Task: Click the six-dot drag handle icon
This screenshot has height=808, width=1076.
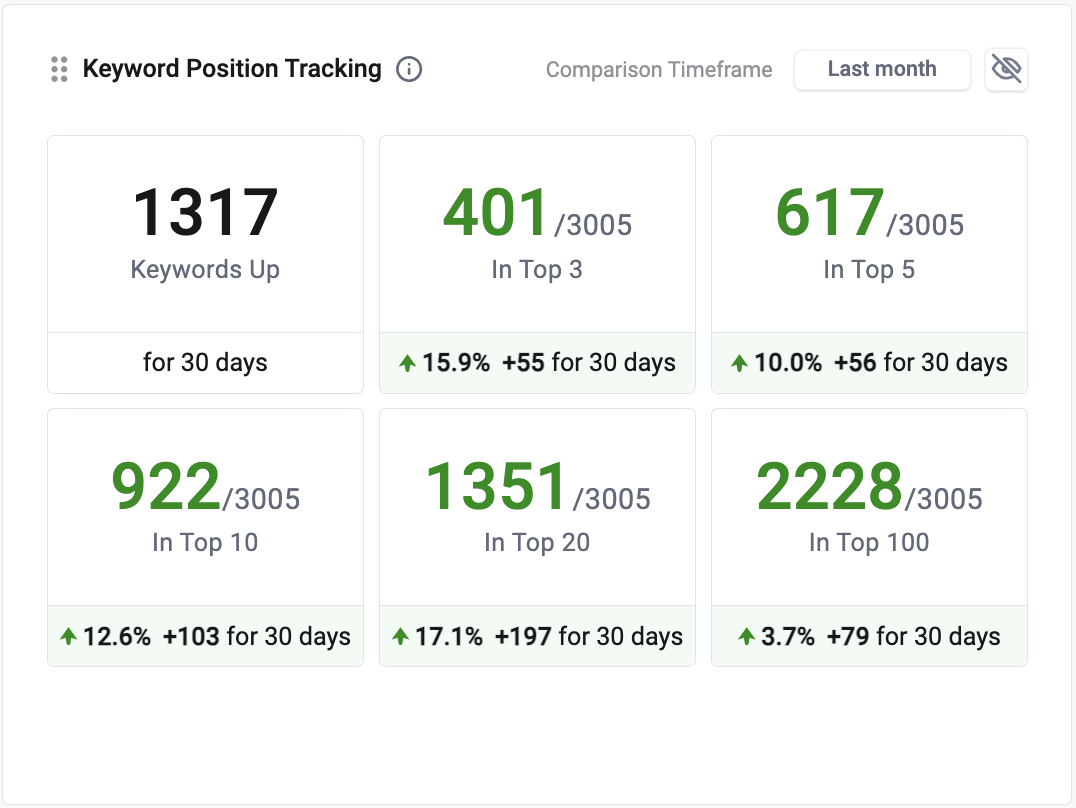Action: point(59,69)
